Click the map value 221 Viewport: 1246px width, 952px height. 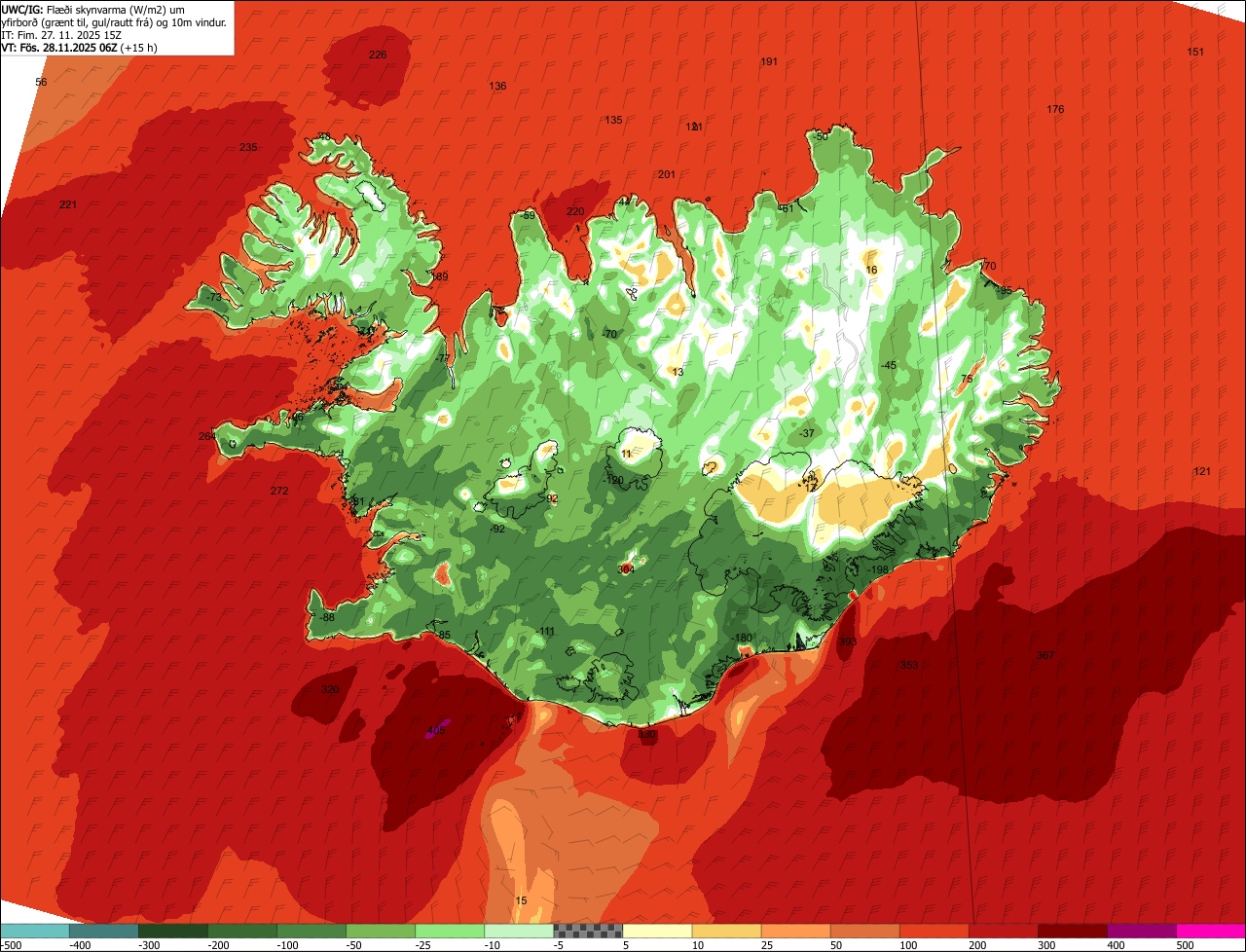tap(67, 204)
